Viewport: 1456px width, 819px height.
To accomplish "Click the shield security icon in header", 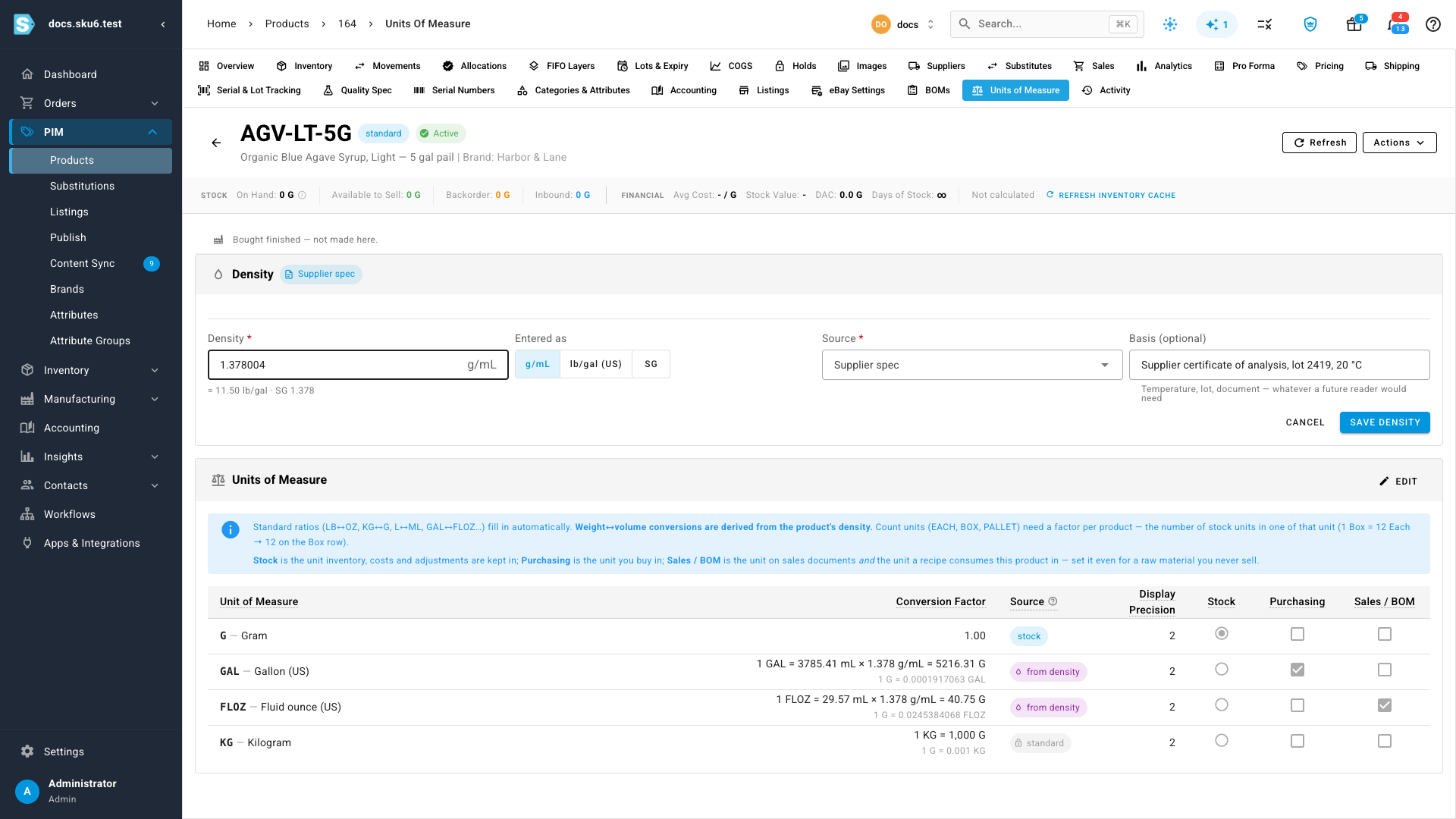I will click(x=1310, y=24).
